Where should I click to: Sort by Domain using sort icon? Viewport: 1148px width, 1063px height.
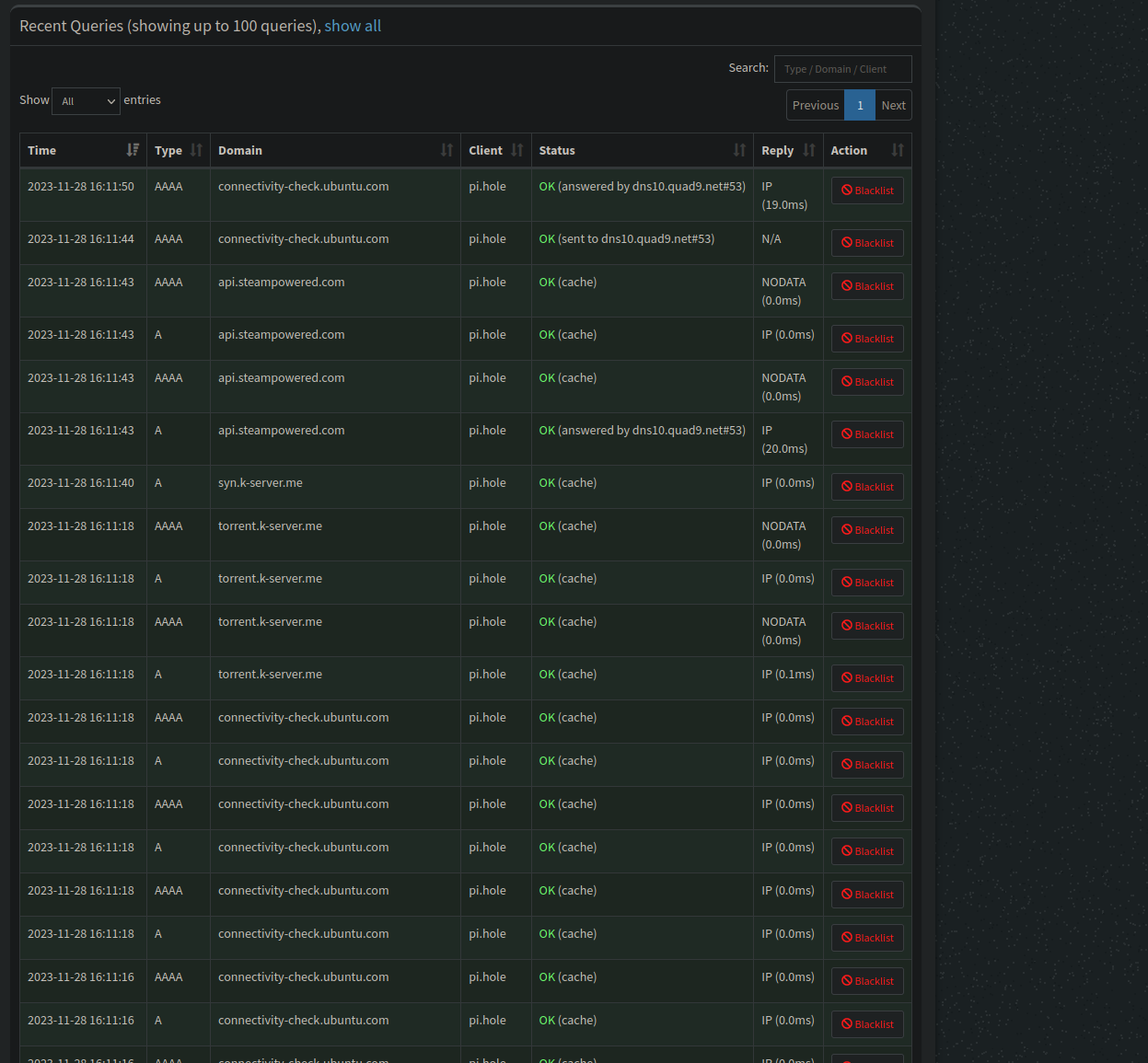[446, 150]
